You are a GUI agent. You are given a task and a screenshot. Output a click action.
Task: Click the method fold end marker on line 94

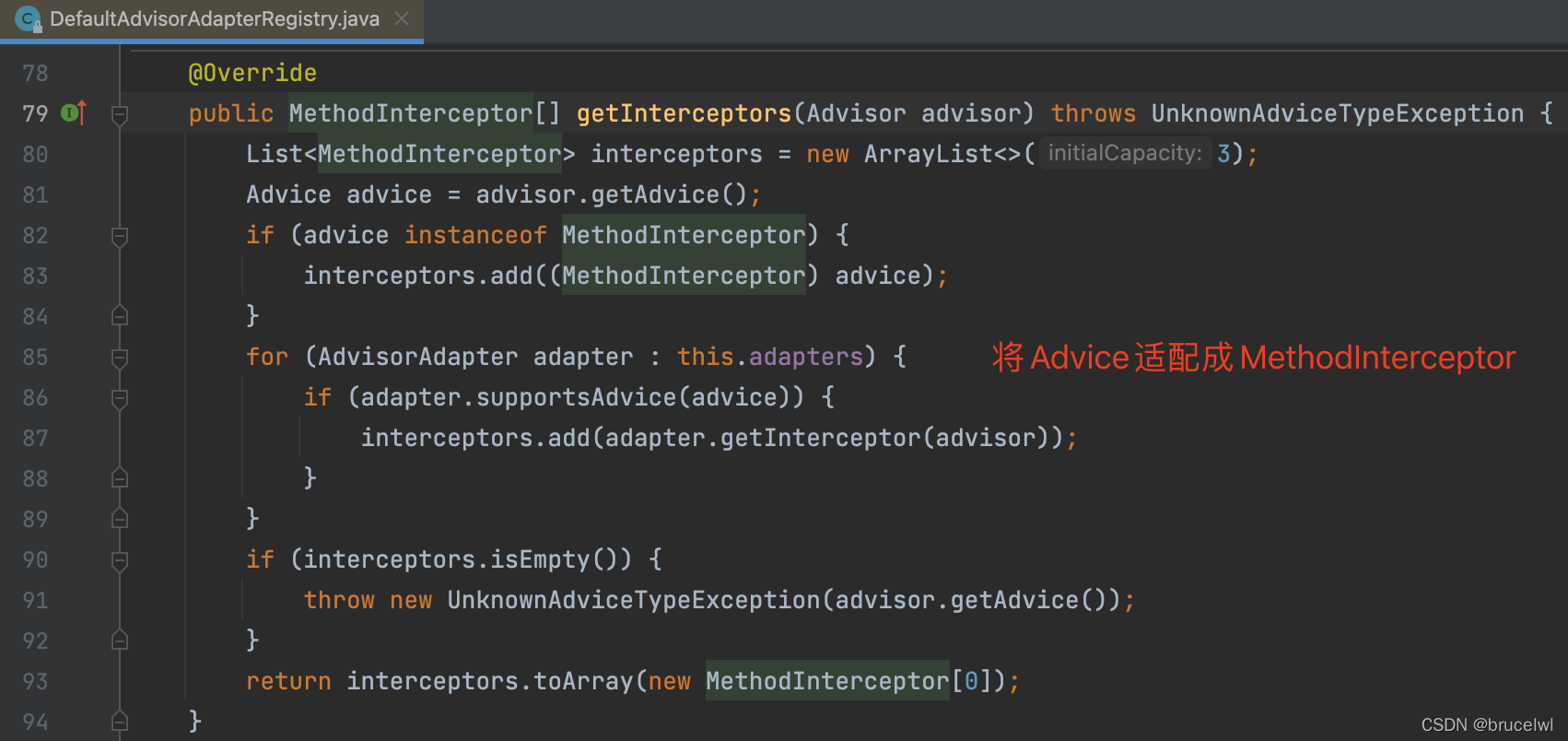[119, 722]
